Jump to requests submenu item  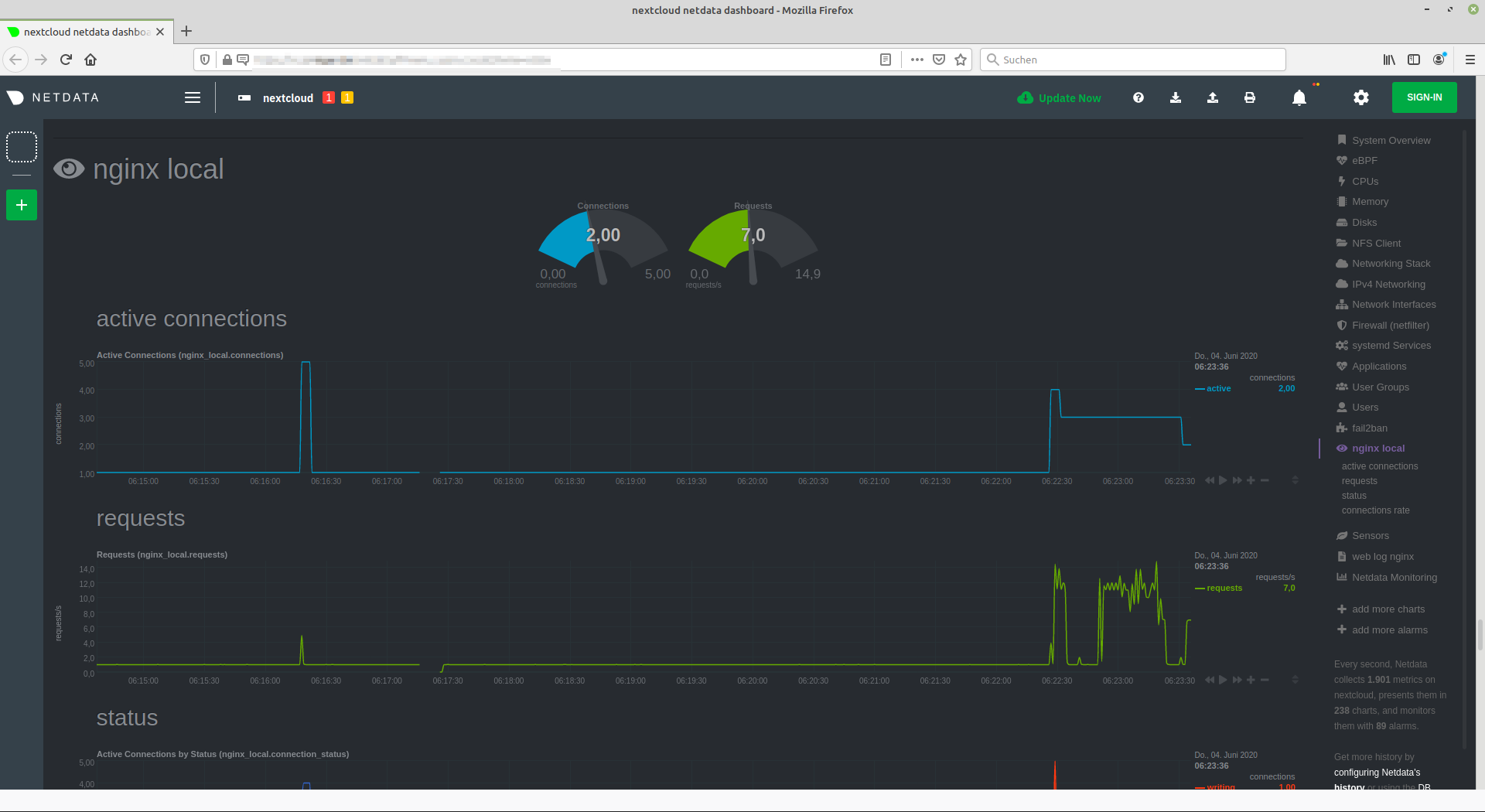(1360, 481)
